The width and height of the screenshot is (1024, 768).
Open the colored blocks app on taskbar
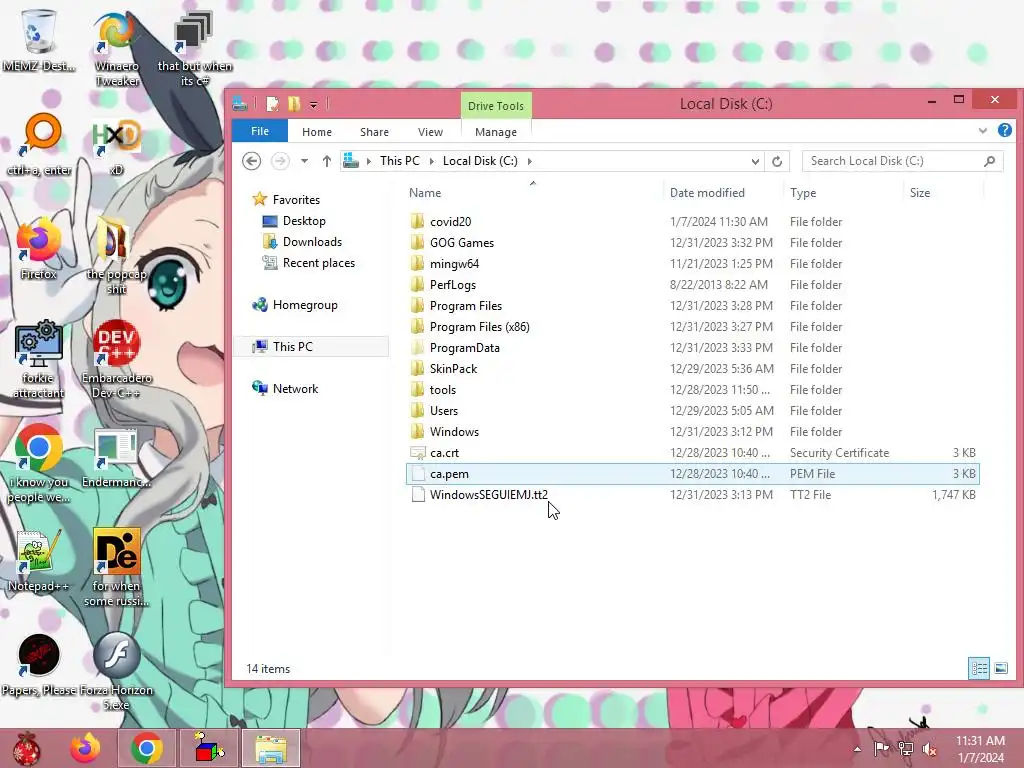point(208,748)
